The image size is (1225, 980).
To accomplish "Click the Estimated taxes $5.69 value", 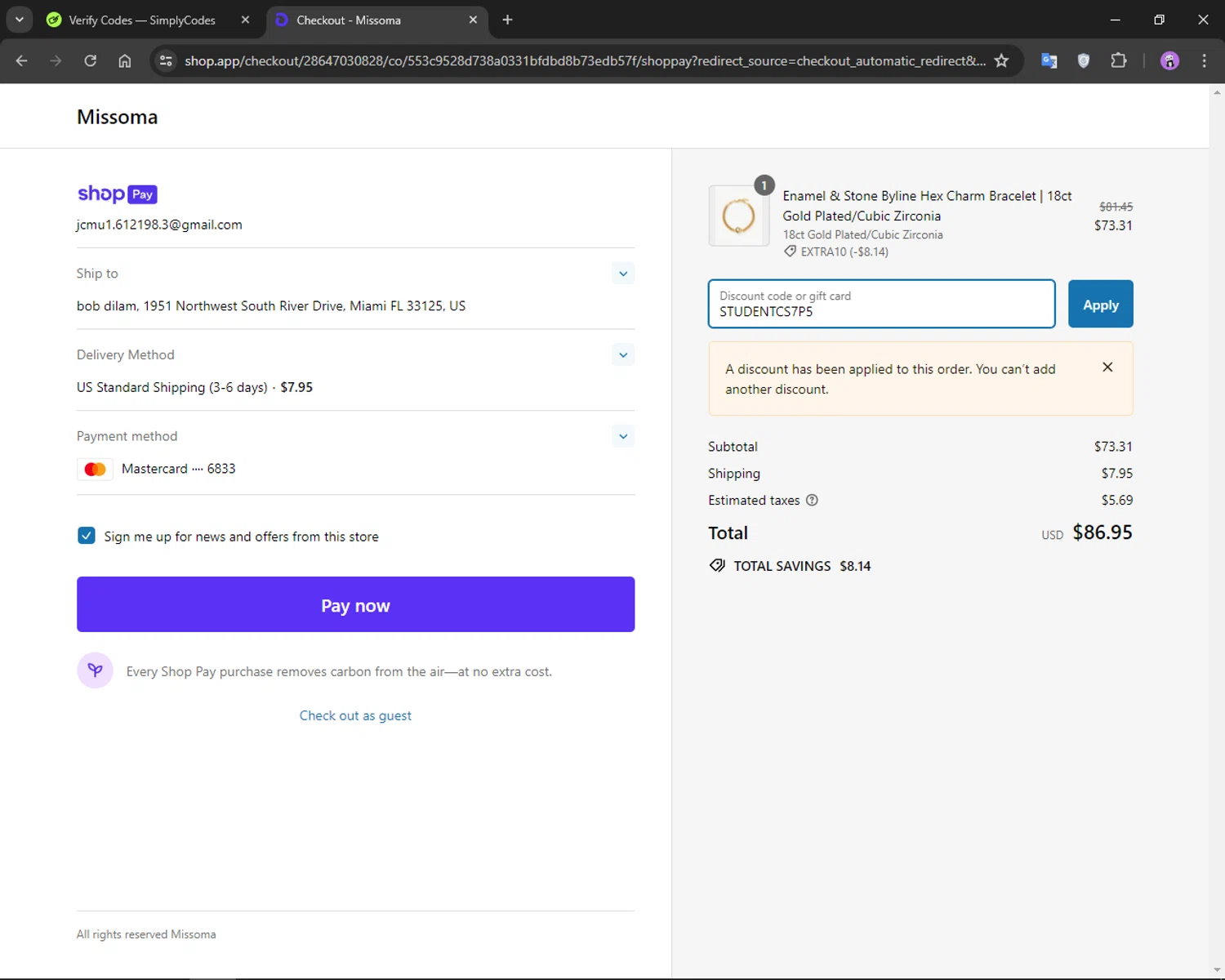I will [1116, 500].
